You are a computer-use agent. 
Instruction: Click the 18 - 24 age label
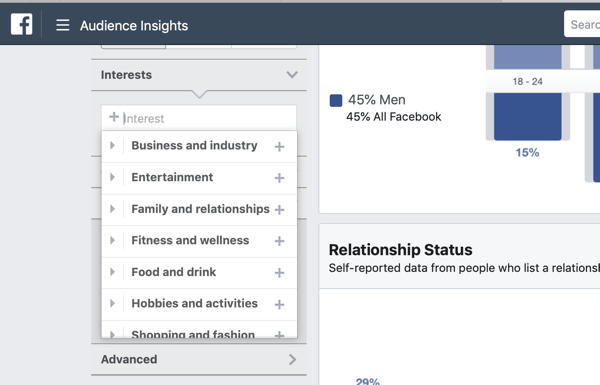527,82
